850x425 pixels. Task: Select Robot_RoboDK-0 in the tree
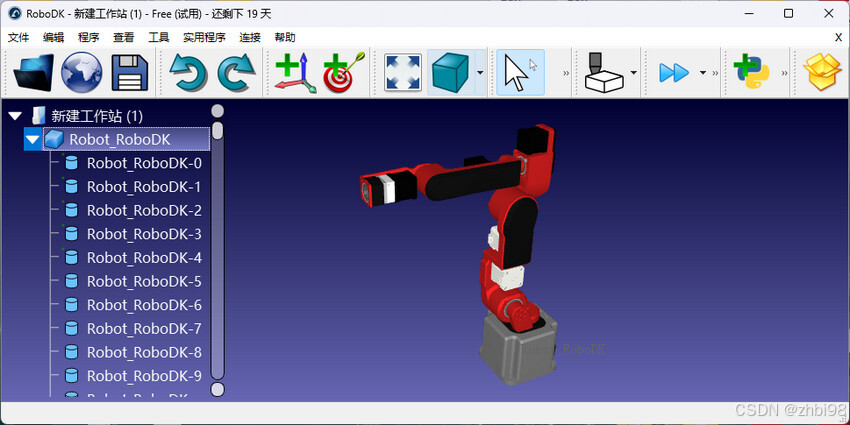pos(144,163)
